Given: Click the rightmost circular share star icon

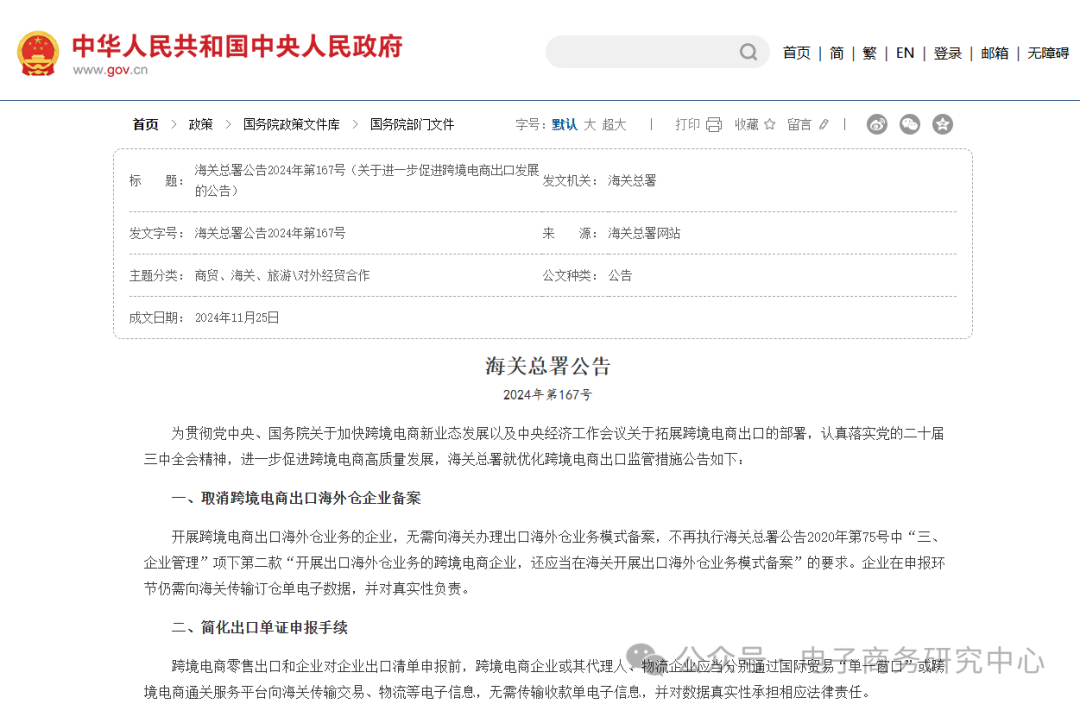Looking at the screenshot, I should pyautogui.click(x=942, y=124).
